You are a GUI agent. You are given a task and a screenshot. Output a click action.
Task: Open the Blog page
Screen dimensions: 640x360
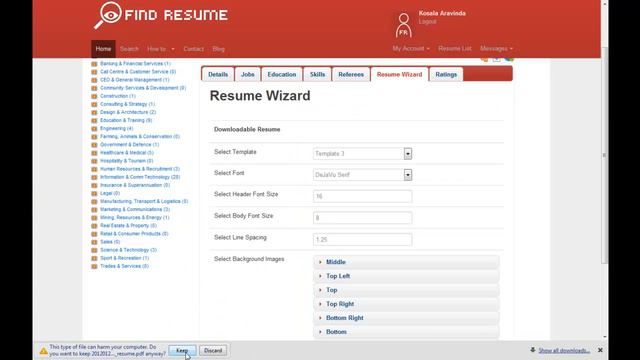pos(218,49)
